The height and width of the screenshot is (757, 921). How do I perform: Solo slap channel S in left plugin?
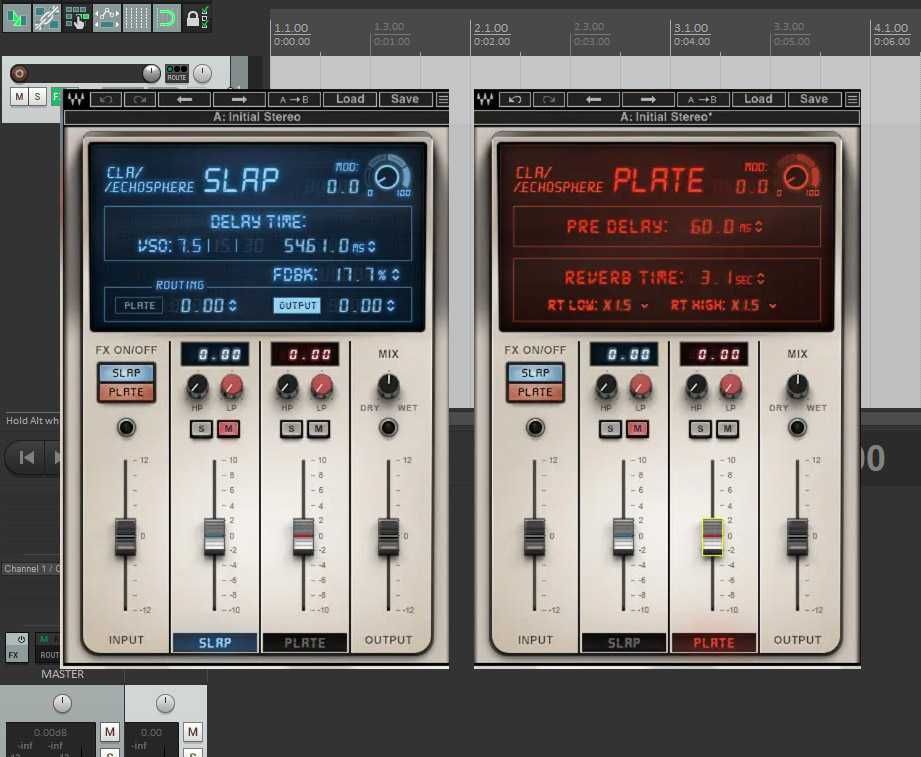pos(201,429)
